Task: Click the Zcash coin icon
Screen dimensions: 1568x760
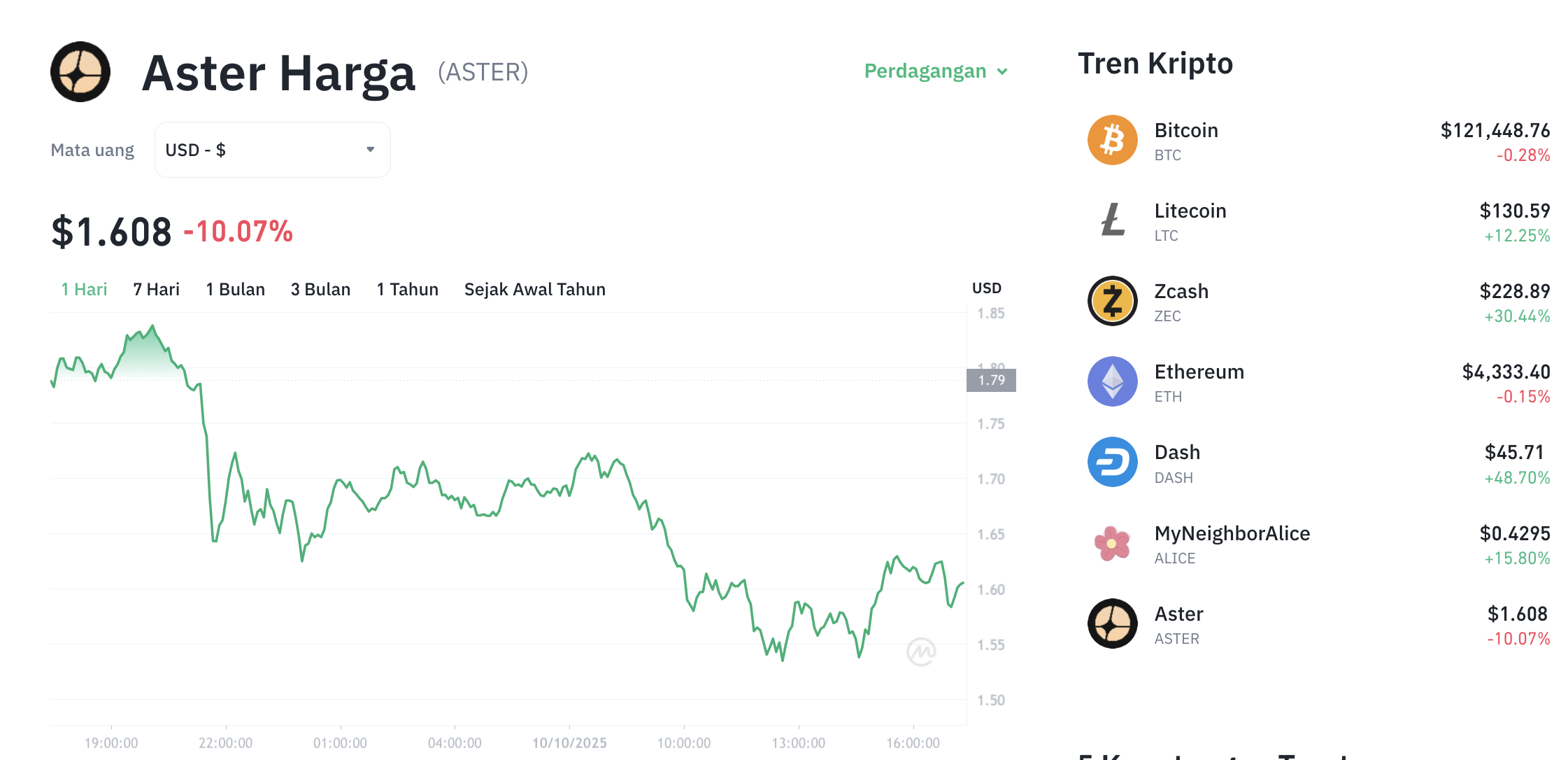Action: click(1112, 301)
